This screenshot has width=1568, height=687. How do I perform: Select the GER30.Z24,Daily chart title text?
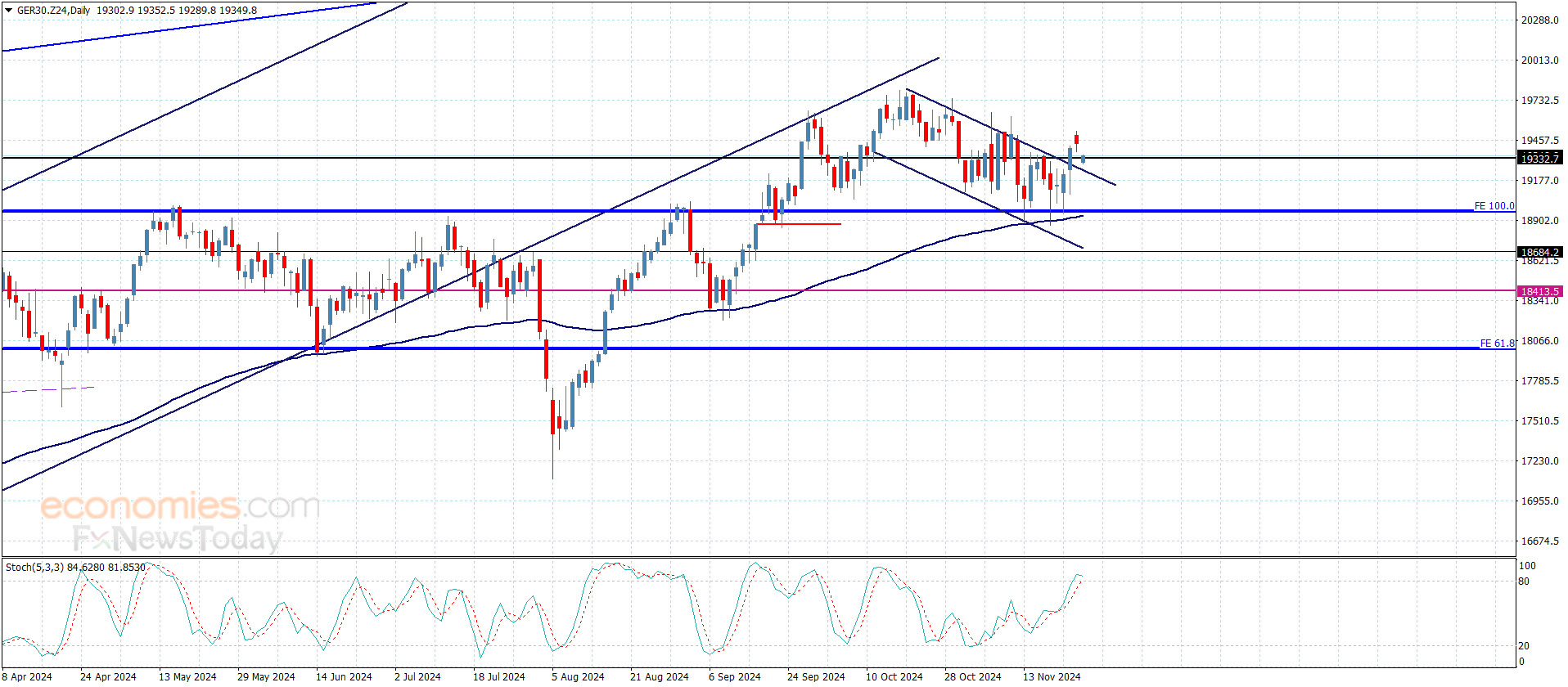[x=53, y=11]
